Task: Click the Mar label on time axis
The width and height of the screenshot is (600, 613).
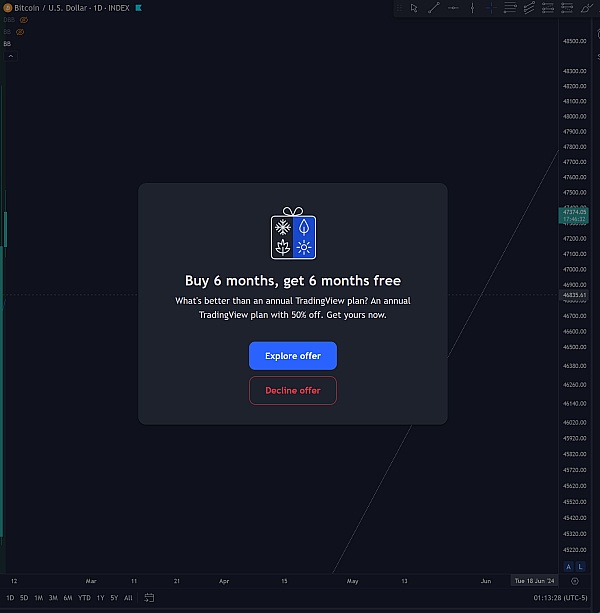Action: tap(91, 581)
